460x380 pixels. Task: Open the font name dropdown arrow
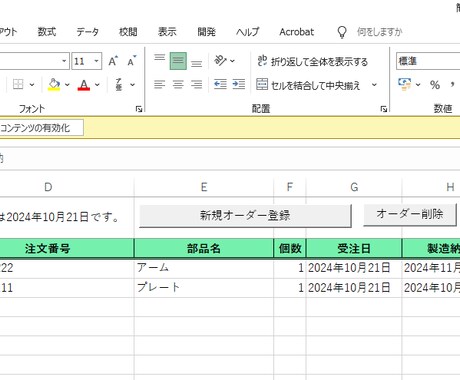point(64,61)
